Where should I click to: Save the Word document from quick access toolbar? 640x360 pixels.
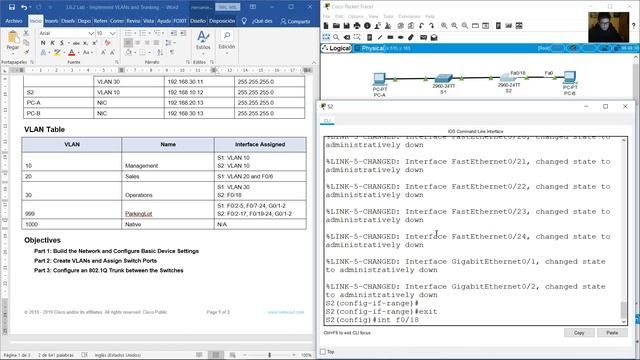click(x=11, y=7)
